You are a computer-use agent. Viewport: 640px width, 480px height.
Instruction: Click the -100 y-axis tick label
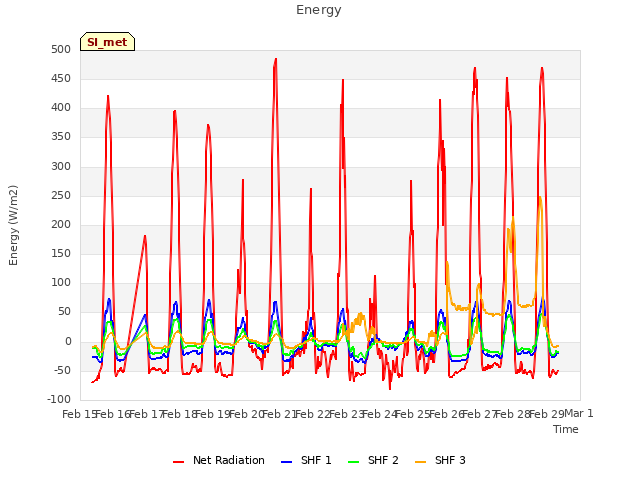pyautogui.click(x=59, y=400)
